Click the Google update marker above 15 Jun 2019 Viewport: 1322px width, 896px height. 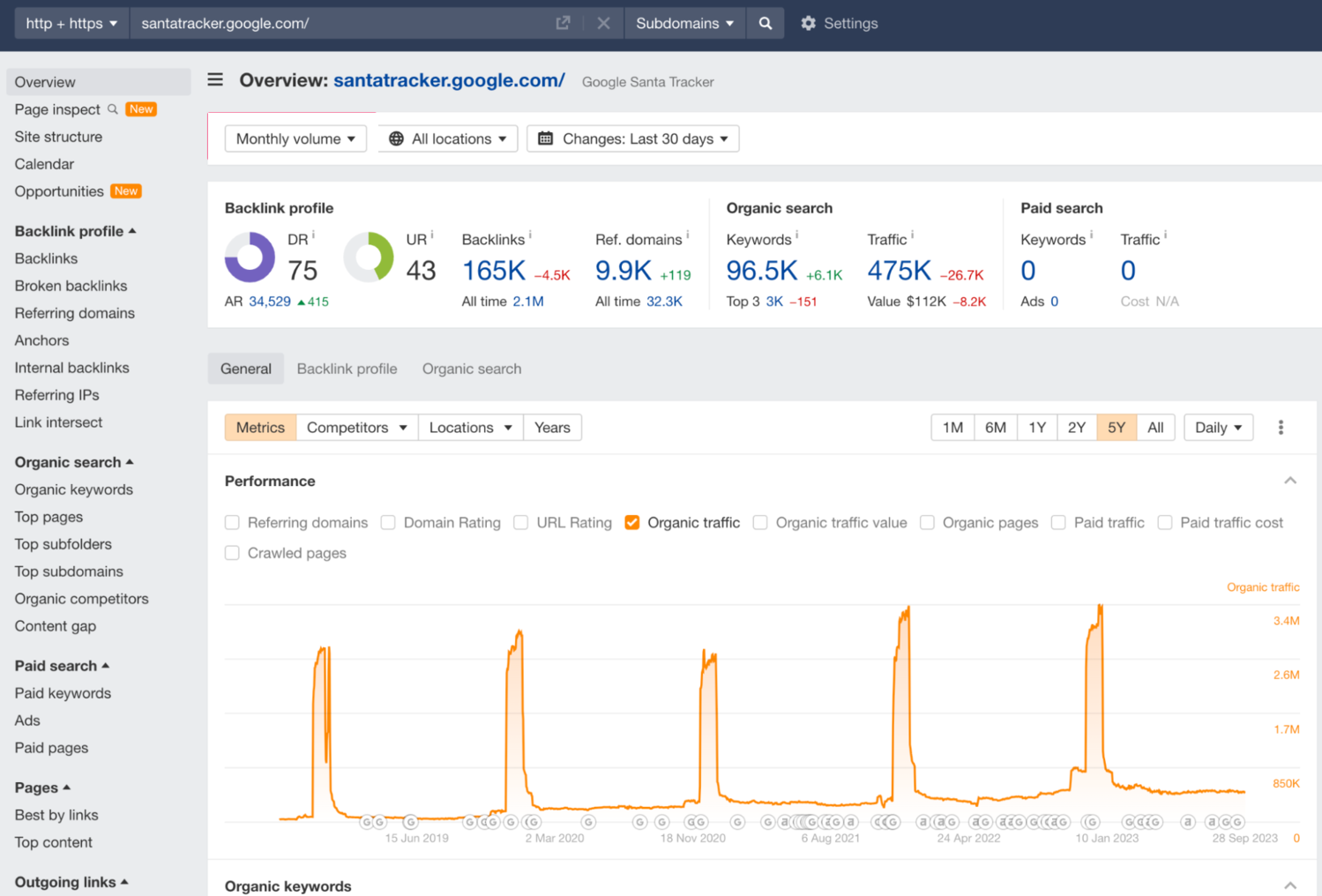409,822
